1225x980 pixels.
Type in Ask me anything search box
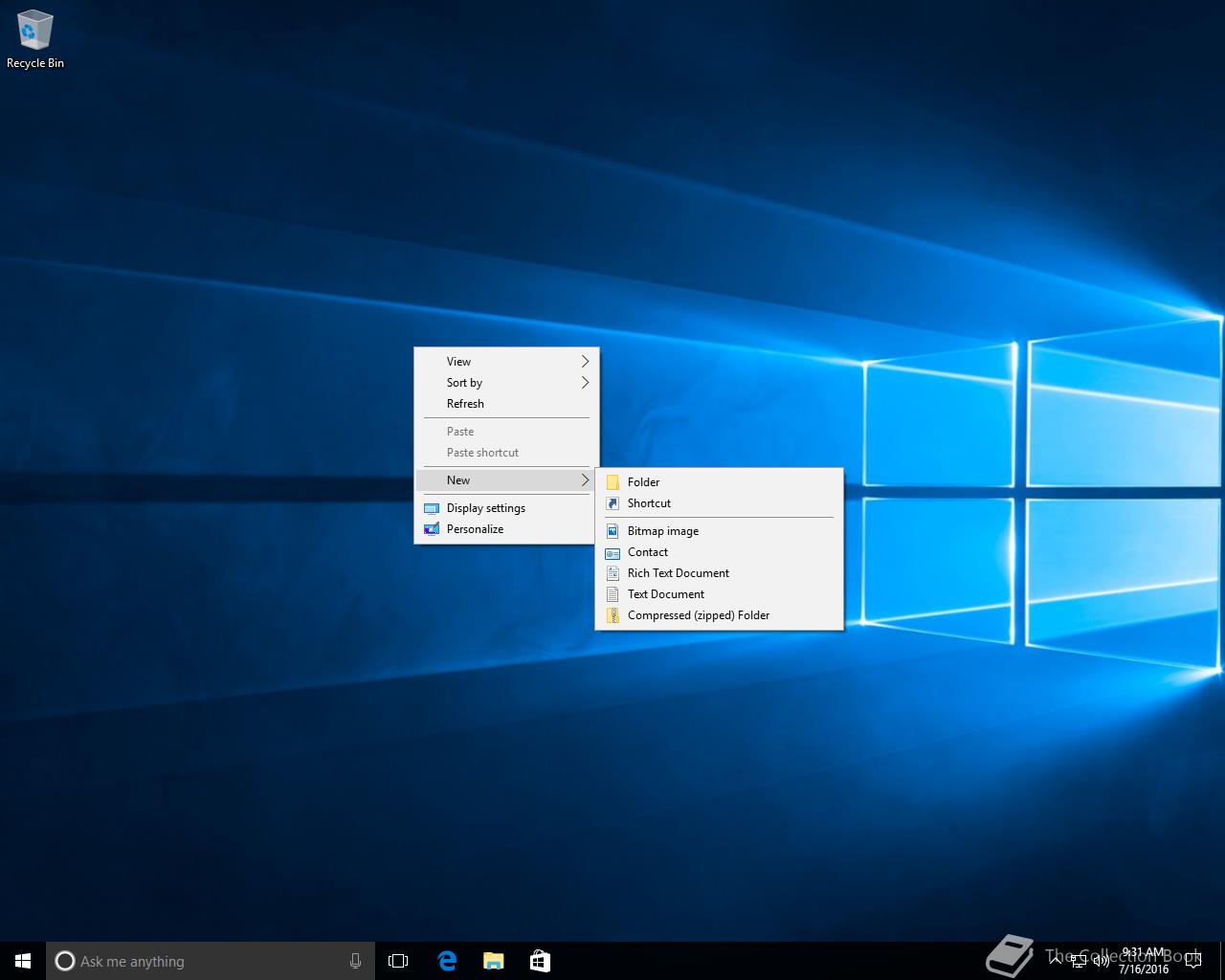(210, 961)
